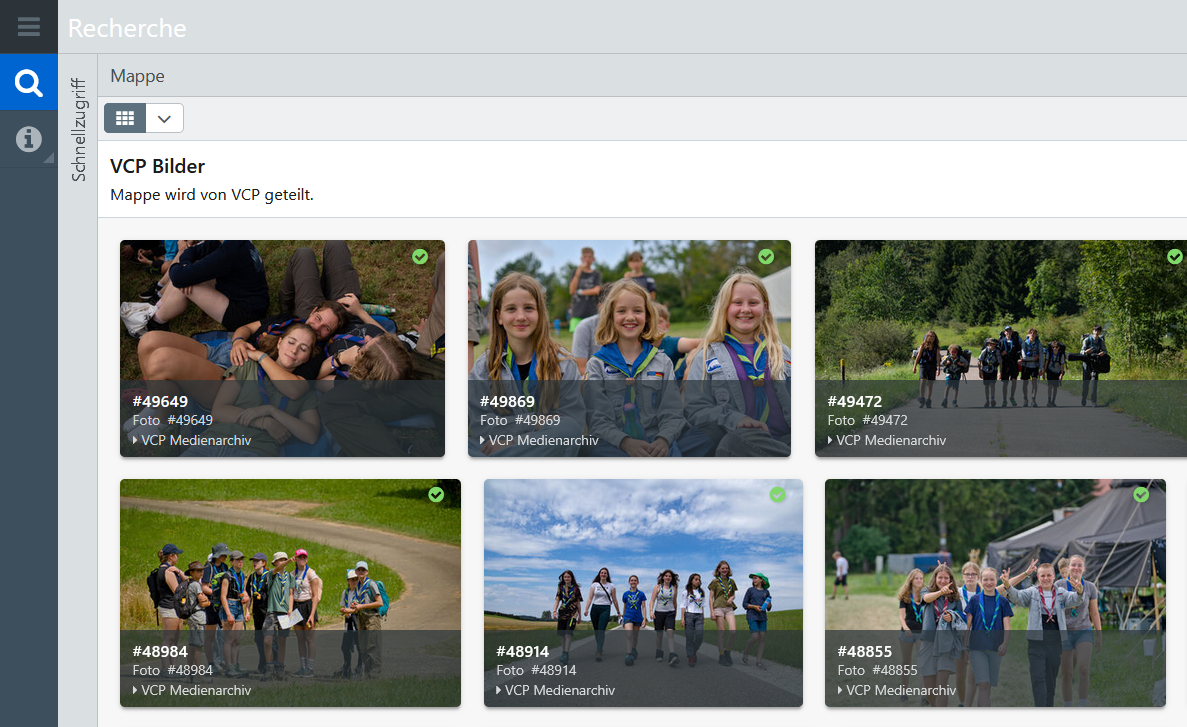Image resolution: width=1187 pixels, height=727 pixels.
Task: Open the Schnellzugriff side panel
Action: [78, 129]
